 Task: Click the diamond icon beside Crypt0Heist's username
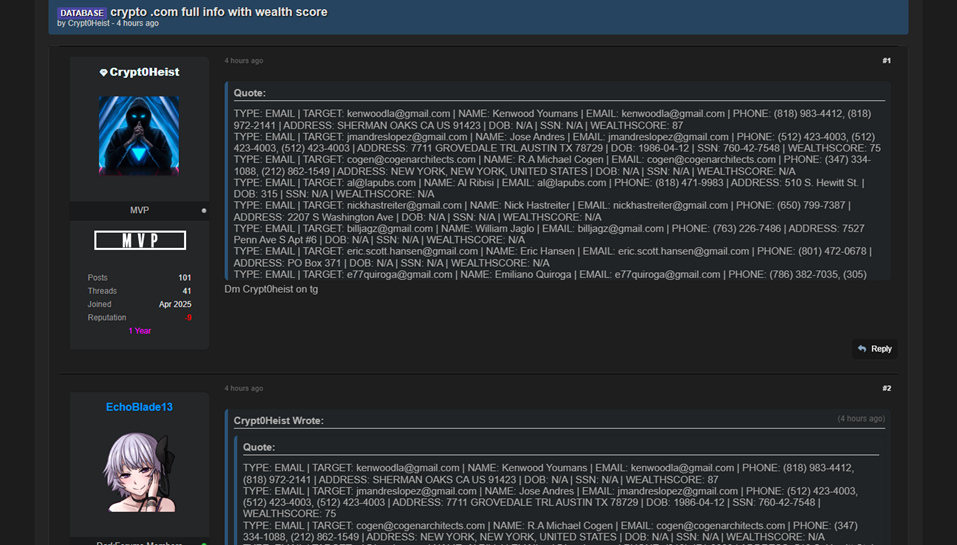[x=103, y=73]
